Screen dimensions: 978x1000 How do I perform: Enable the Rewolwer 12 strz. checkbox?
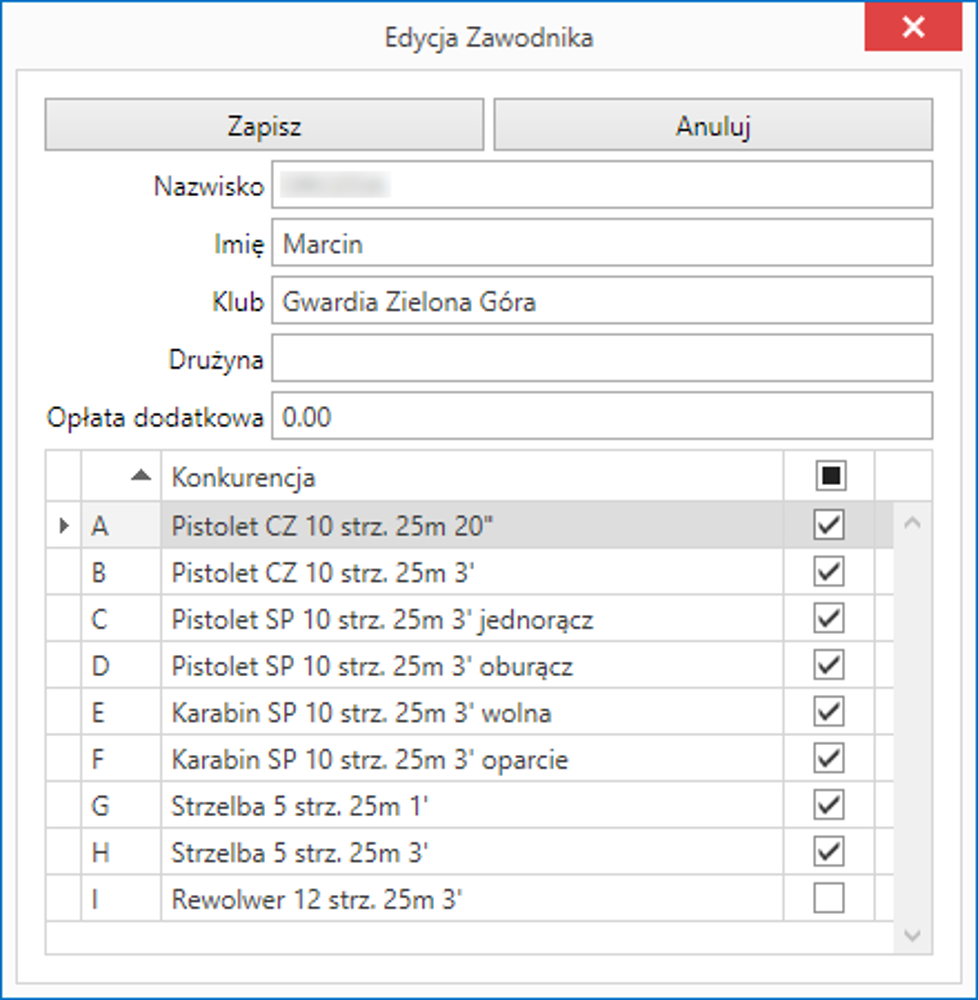pyautogui.click(x=829, y=900)
